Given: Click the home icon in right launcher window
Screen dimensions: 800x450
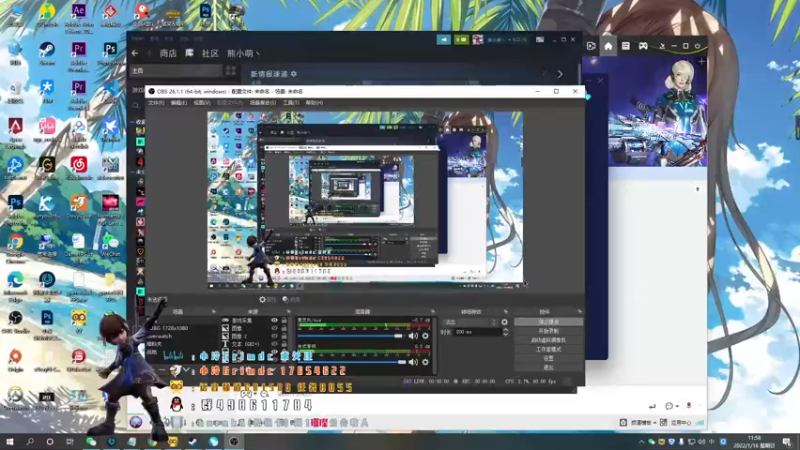Looking at the screenshot, I should point(608,46).
